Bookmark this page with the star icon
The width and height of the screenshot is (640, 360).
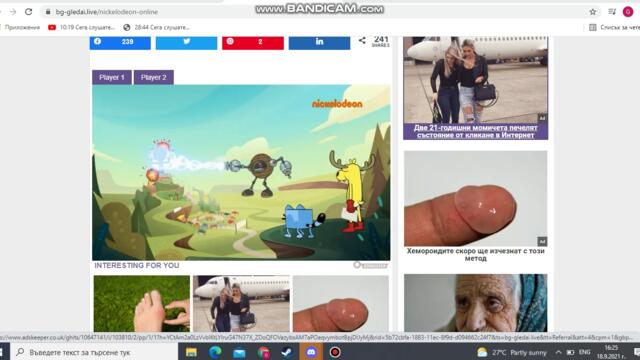point(593,12)
